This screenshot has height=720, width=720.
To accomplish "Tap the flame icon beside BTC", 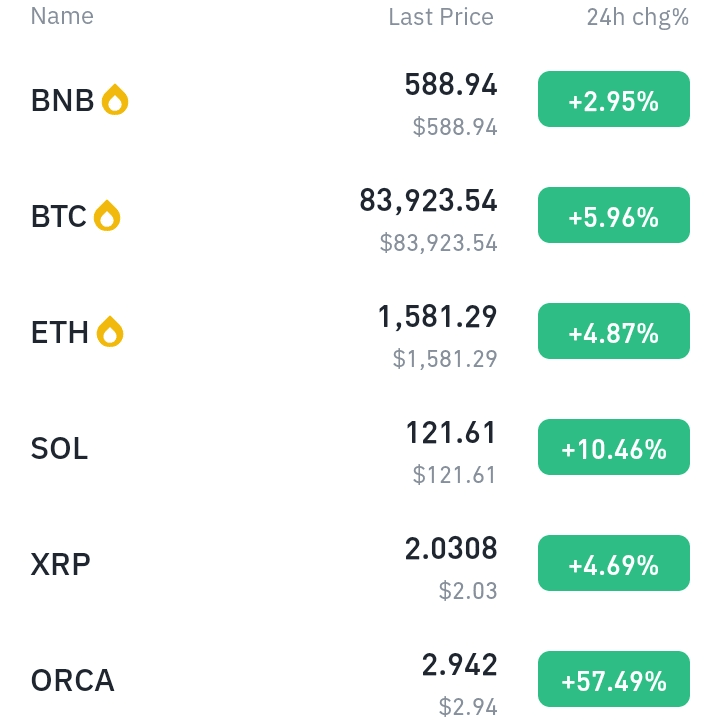I will tap(107, 216).
